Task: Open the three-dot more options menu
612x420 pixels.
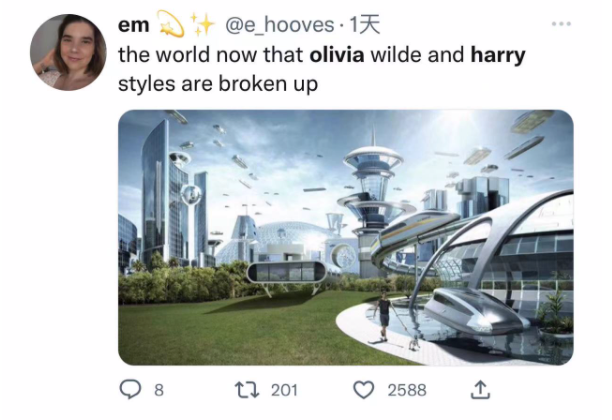Action: [x=562, y=24]
